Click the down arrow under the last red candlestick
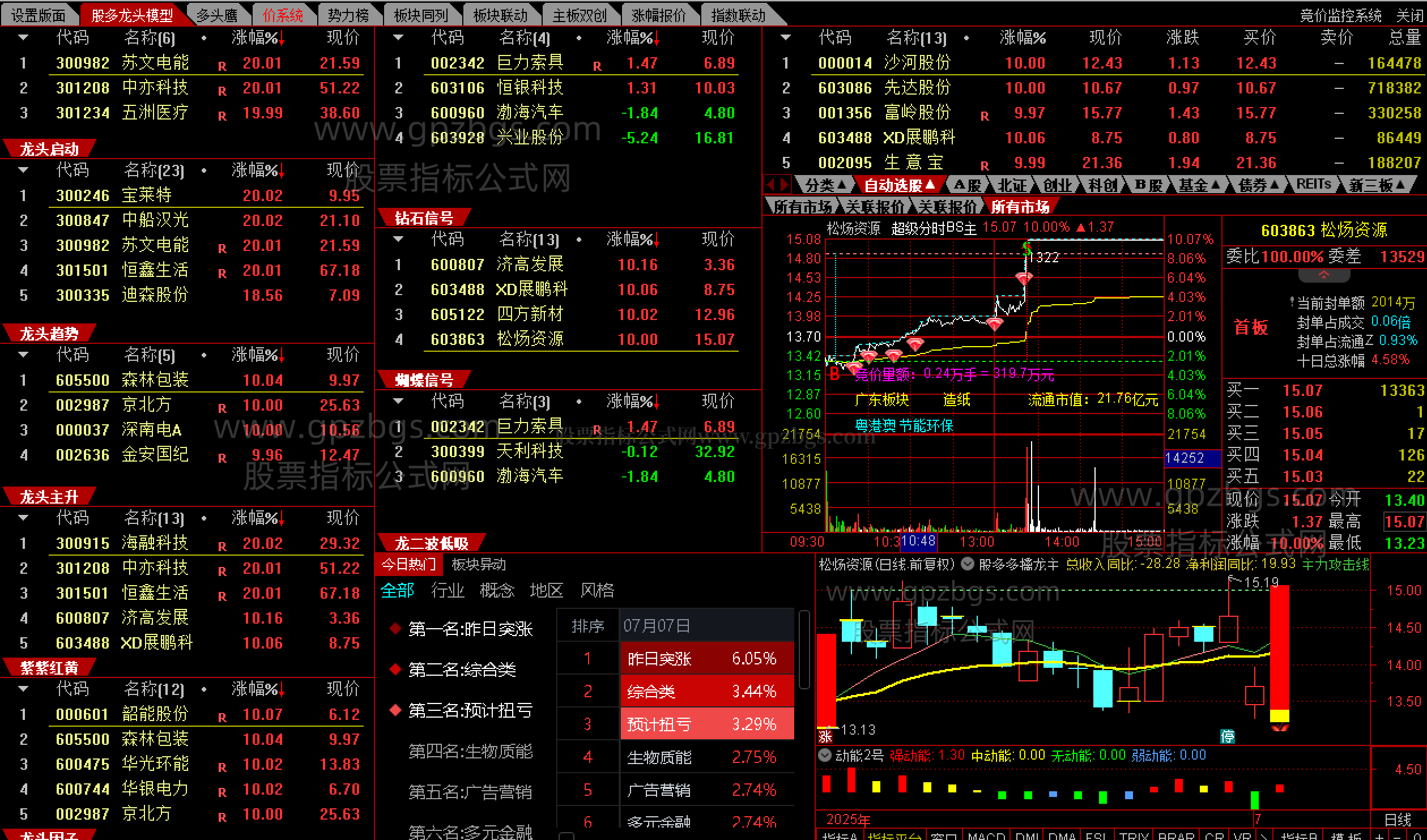 click(x=1280, y=727)
